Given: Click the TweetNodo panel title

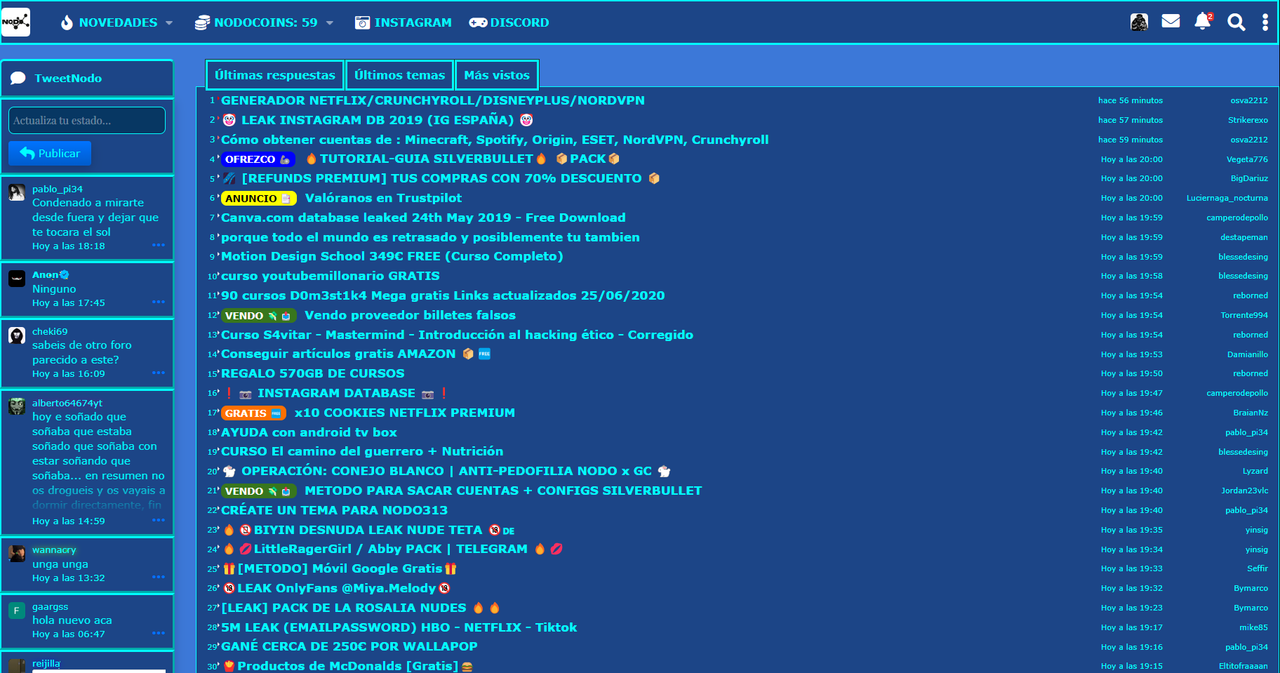Looking at the screenshot, I should pos(68,78).
